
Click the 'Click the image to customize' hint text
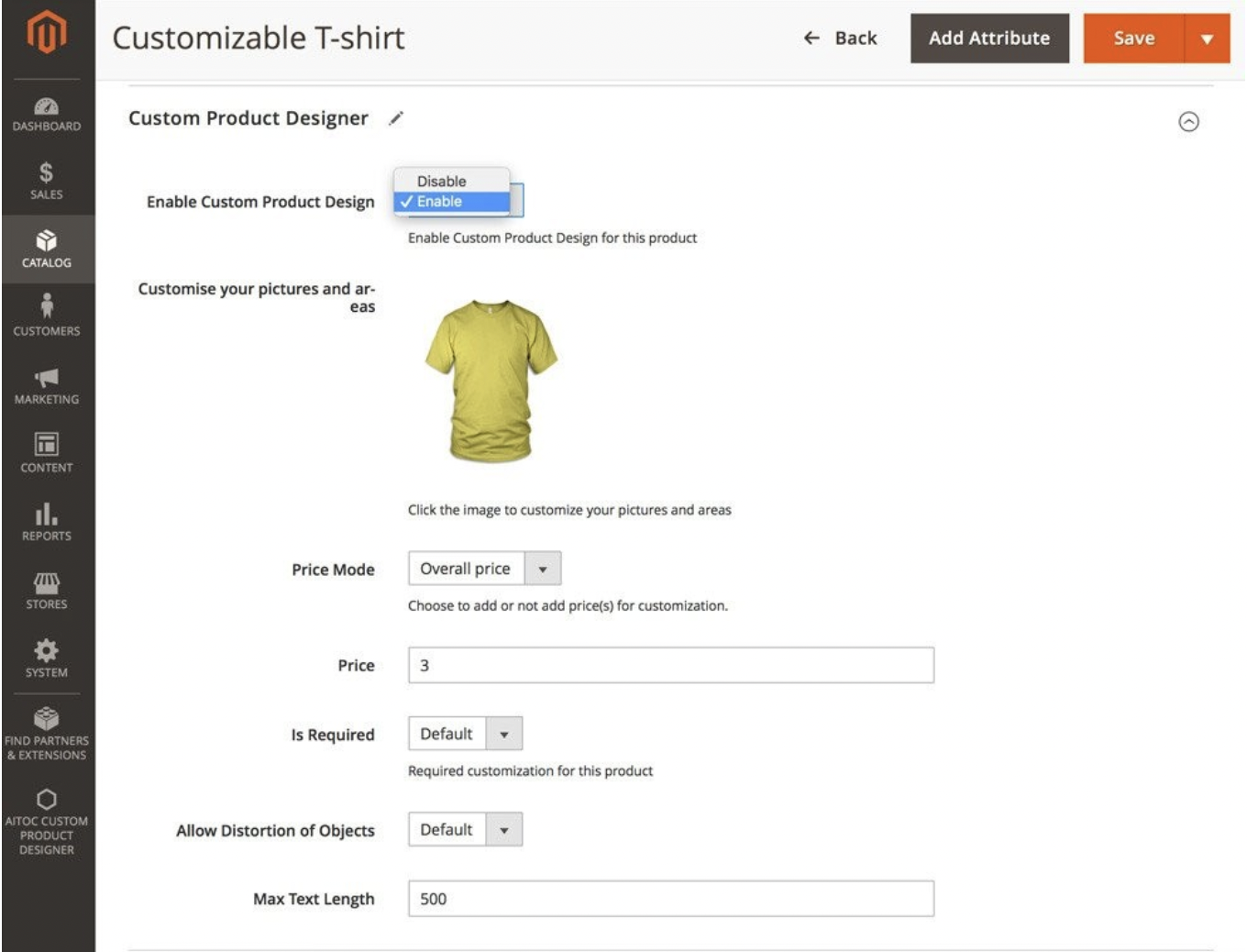coord(569,510)
